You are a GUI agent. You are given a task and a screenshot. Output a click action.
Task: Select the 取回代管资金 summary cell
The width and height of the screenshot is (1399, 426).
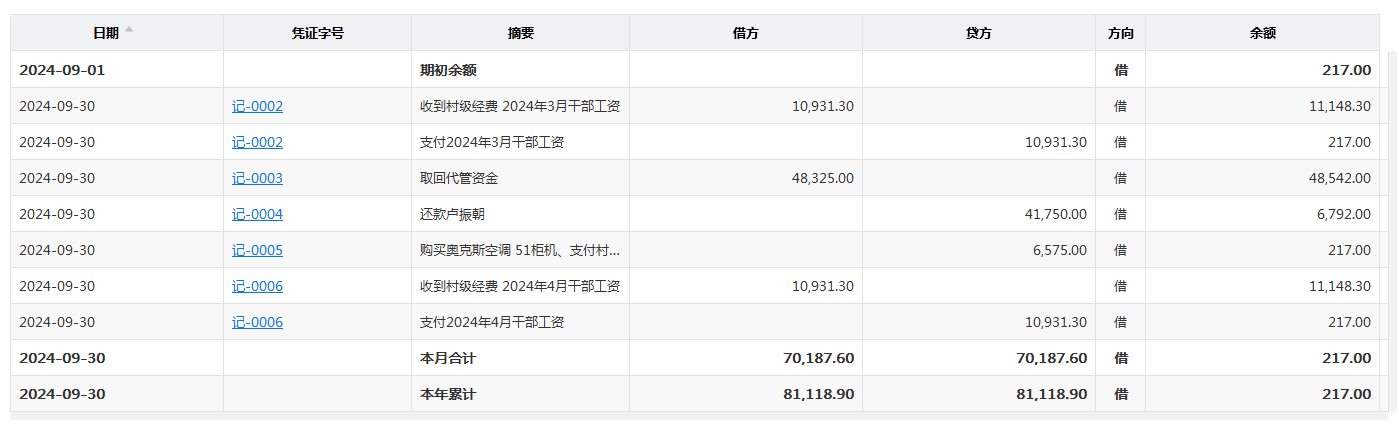coord(459,178)
